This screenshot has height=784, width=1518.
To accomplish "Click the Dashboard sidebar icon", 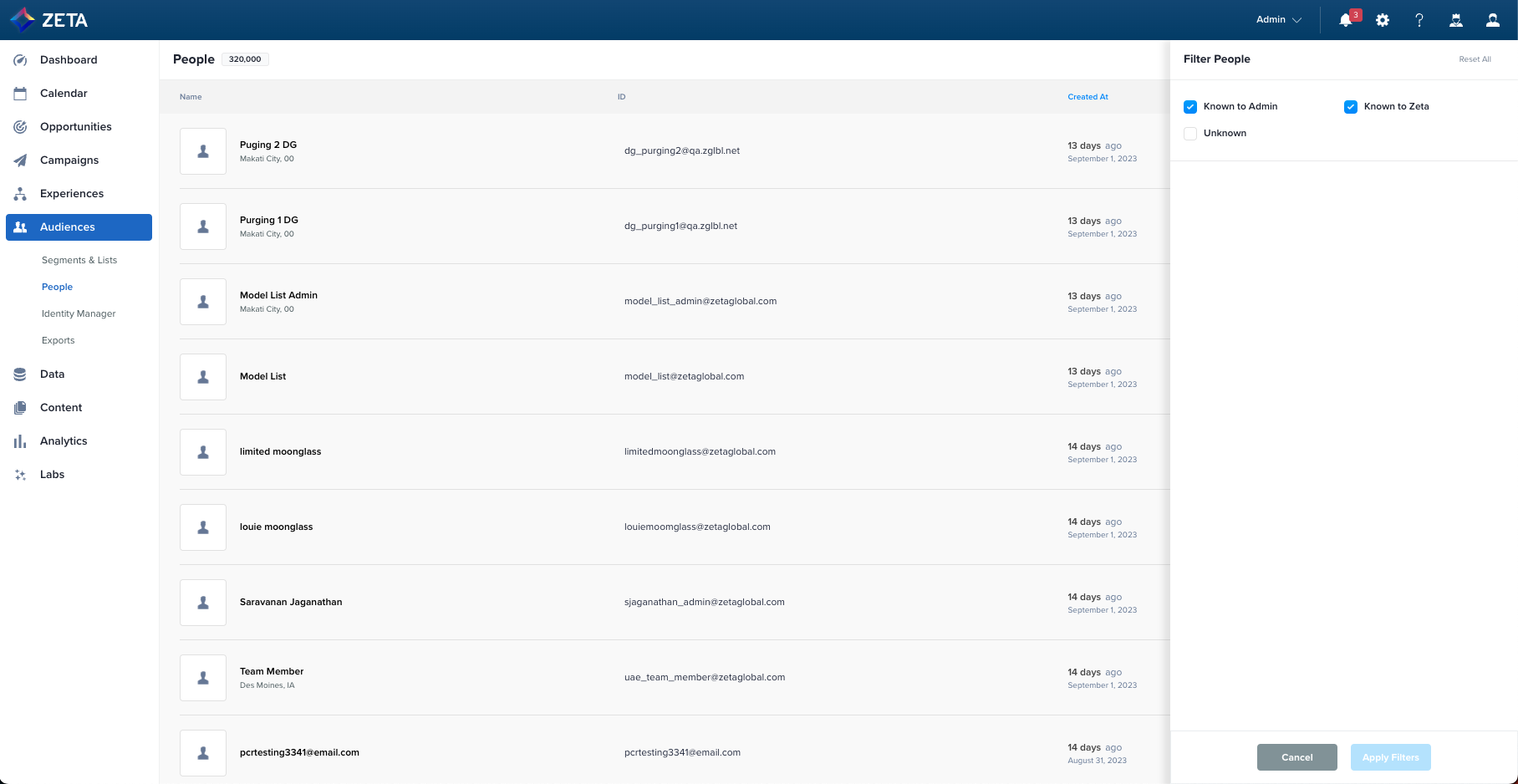I will (20, 60).
